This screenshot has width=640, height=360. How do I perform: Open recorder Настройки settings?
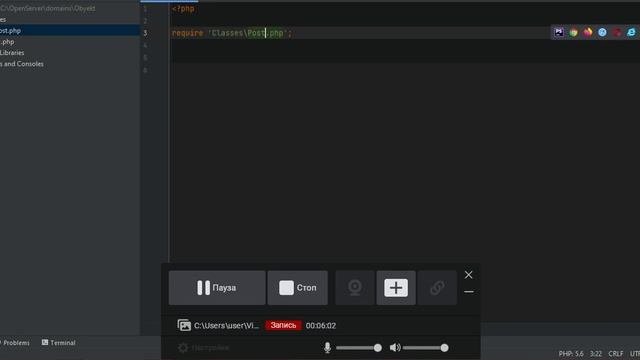(204, 348)
